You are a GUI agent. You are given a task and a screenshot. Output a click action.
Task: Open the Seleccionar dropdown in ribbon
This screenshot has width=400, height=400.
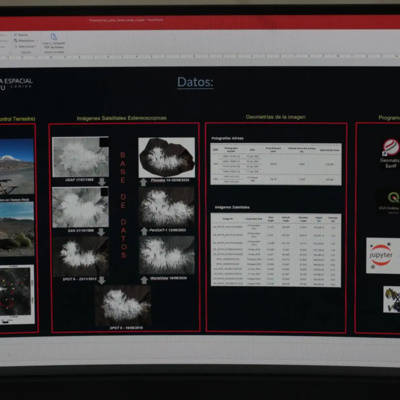(25, 46)
